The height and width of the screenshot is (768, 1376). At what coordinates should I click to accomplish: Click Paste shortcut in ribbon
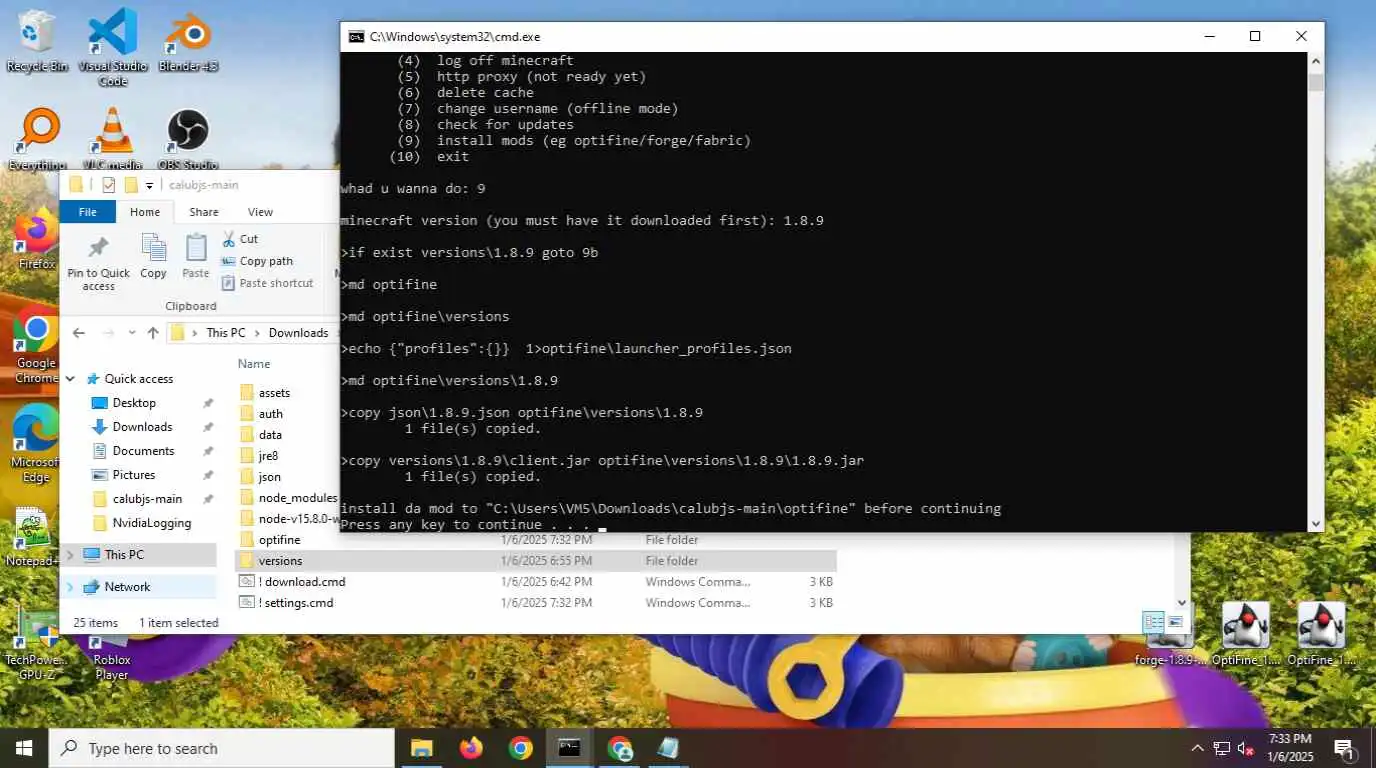click(x=267, y=283)
